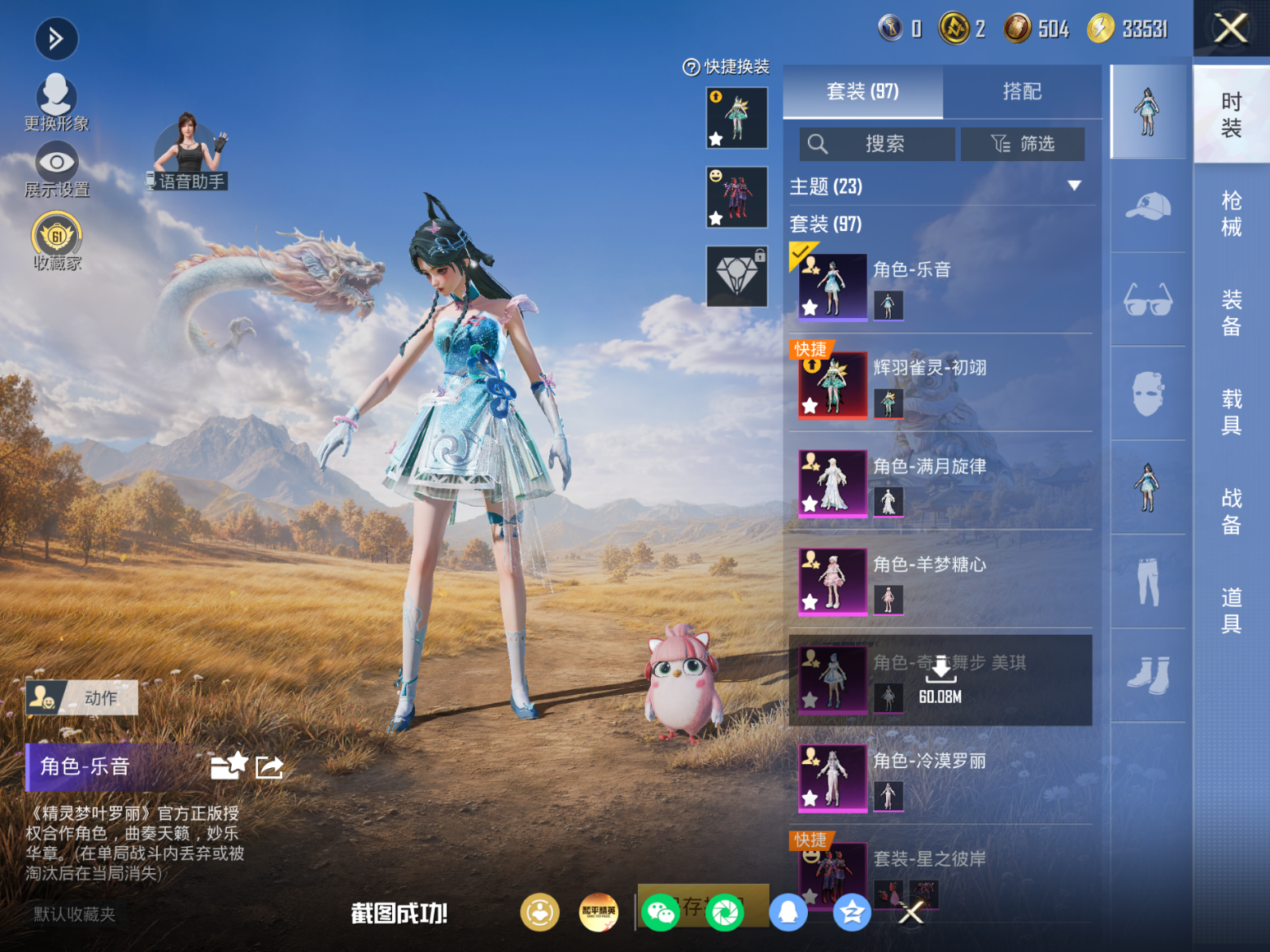
Task: Open 更换形象 change avatar icon
Action: pyautogui.click(x=56, y=102)
